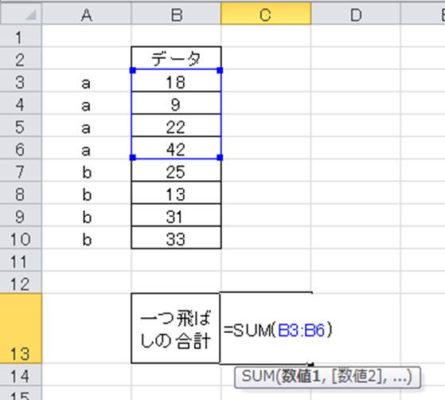The height and width of the screenshot is (400, 445).
Task: Click cell B10 with value 33
Action: (176, 238)
